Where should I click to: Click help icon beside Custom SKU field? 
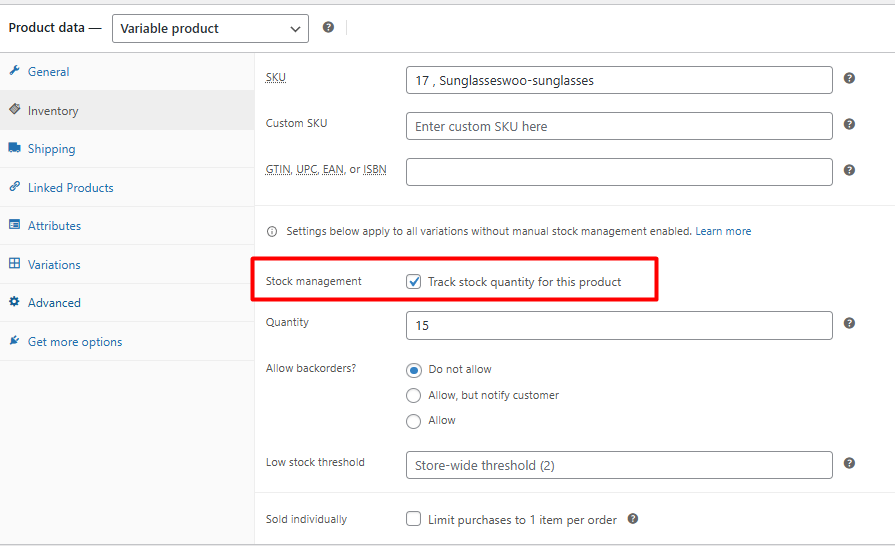pos(849,124)
